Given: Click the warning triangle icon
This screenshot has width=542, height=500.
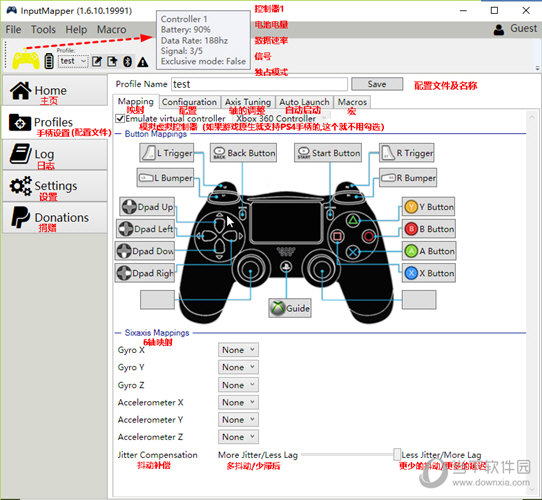Looking at the screenshot, I should [142, 62].
